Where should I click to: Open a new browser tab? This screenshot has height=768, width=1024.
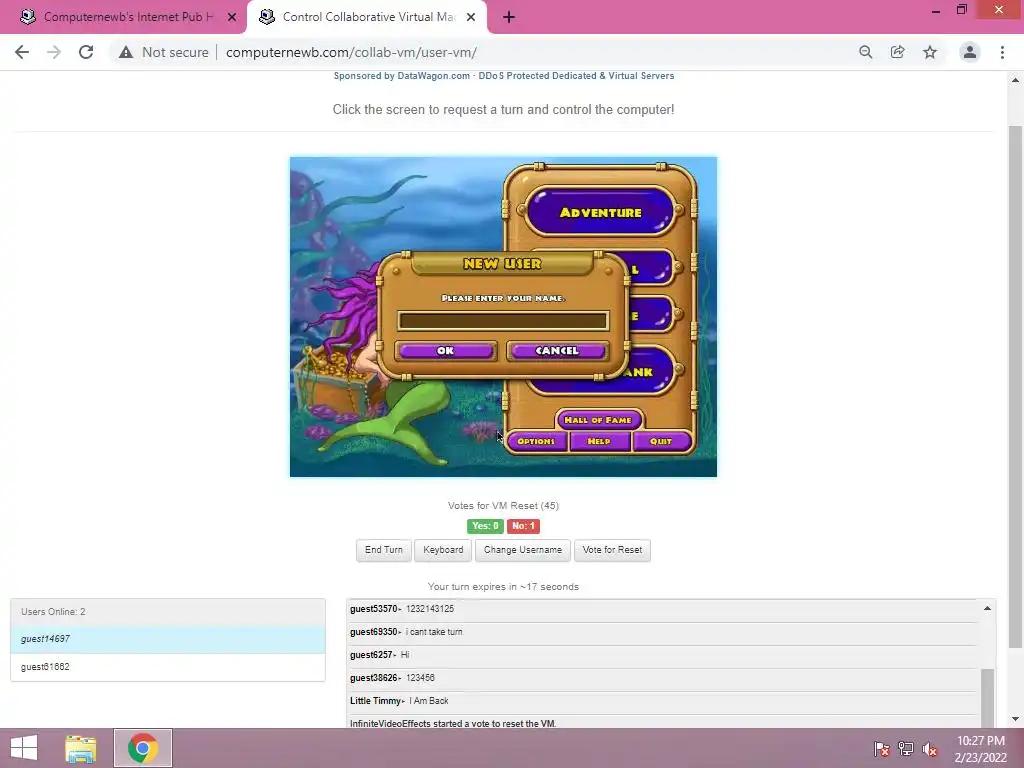click(509, 18)
